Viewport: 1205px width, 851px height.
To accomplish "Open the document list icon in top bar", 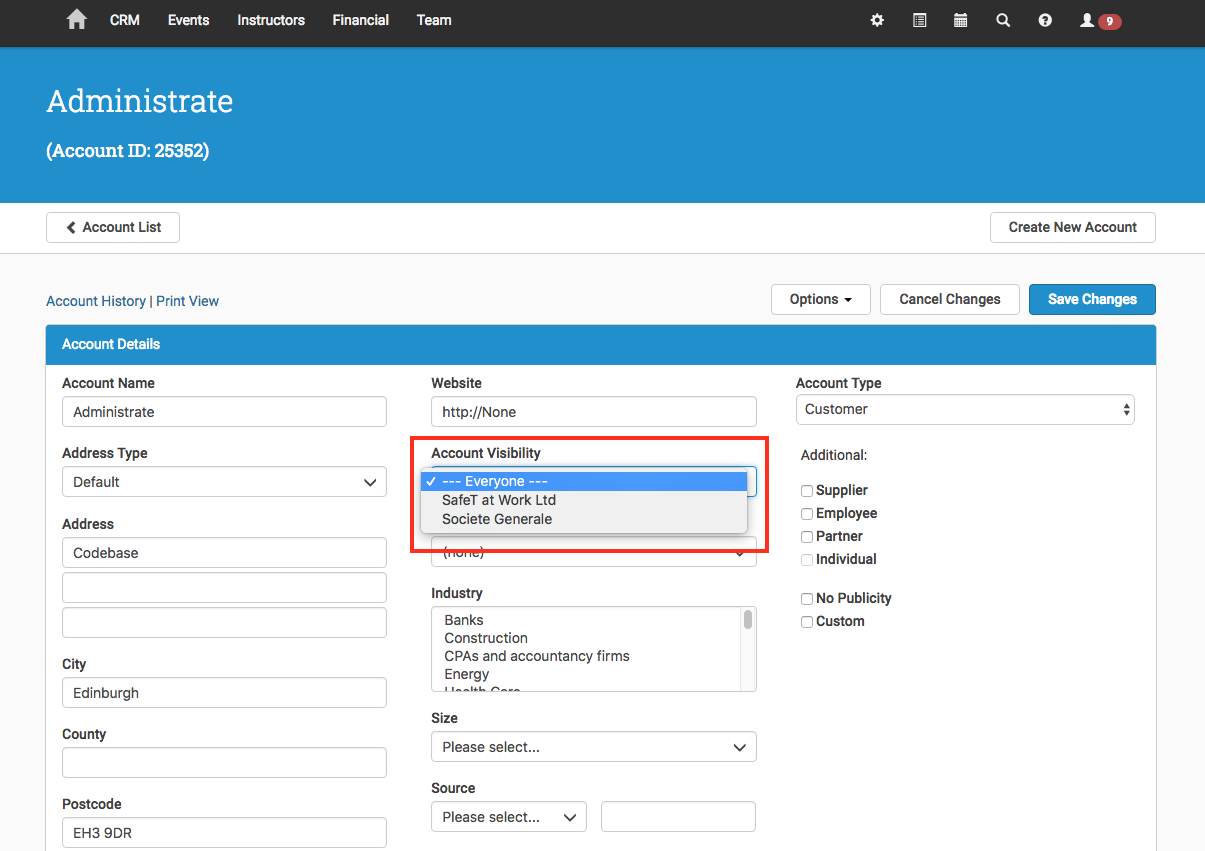I will (x=919, y=20).
